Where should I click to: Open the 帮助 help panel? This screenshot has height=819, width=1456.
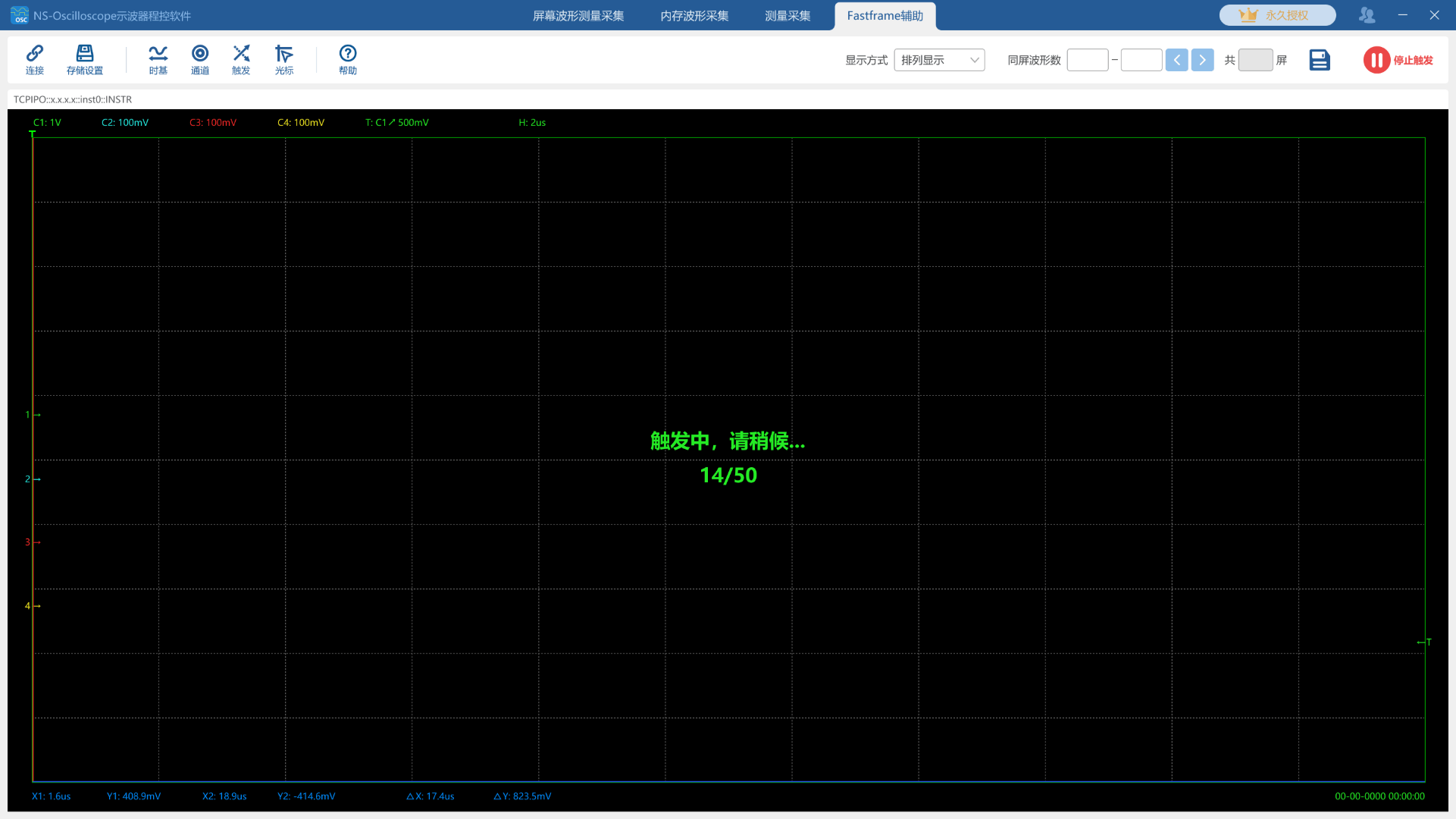tap(348, 59)
